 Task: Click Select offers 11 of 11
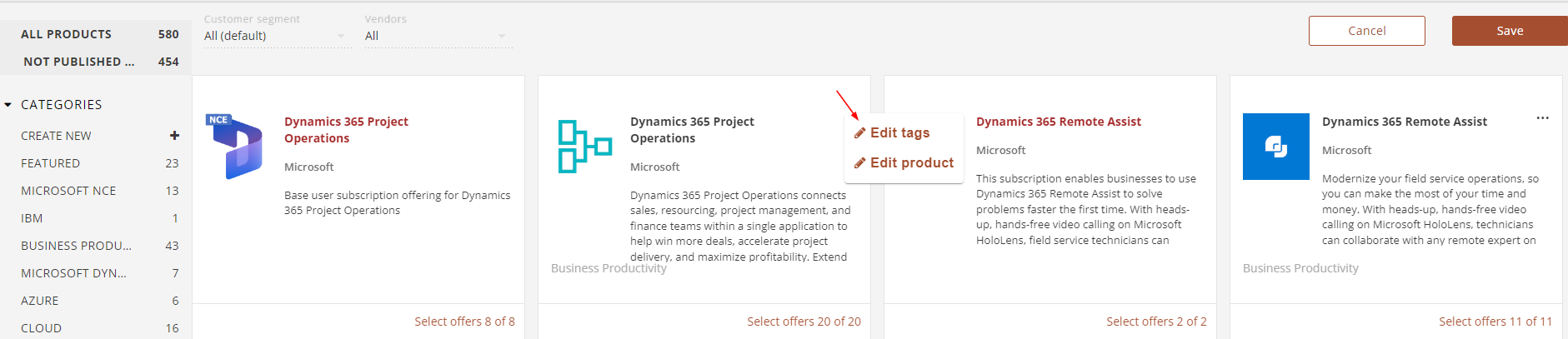click(x=1495, y=322)
